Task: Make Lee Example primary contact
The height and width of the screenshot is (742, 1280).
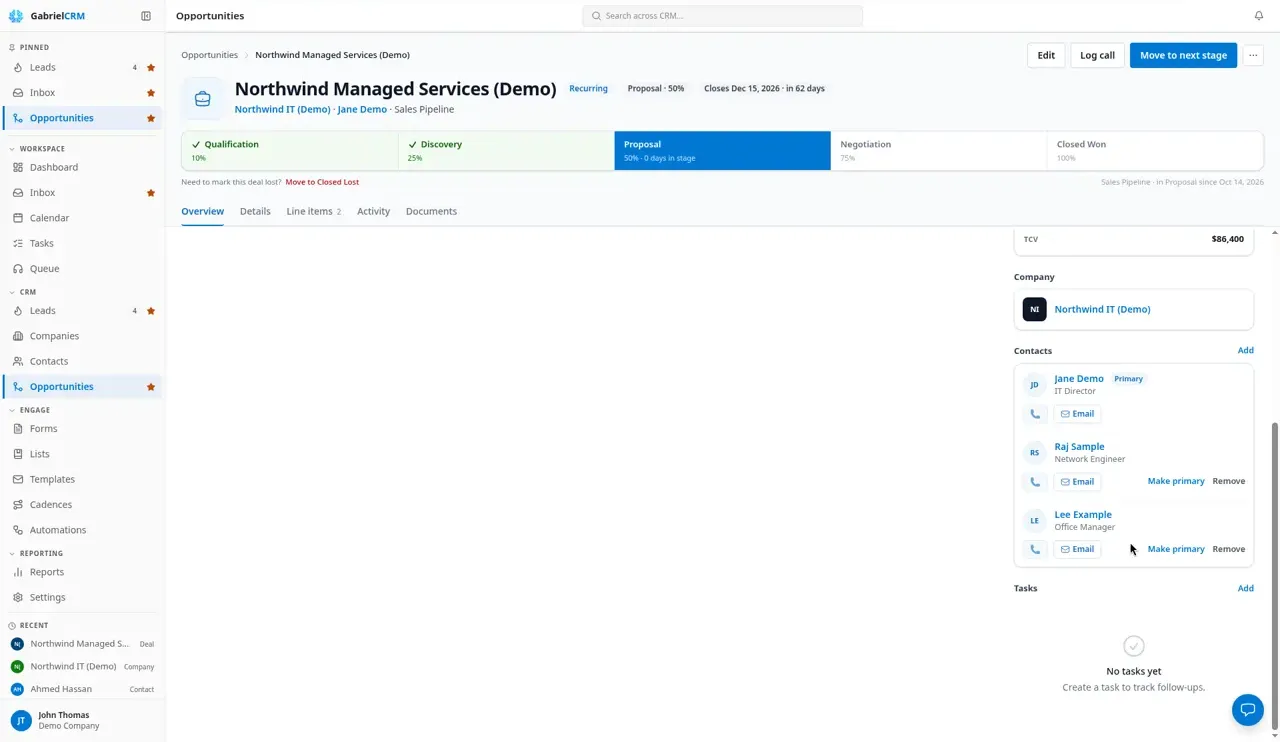Action: (1176, 549)
